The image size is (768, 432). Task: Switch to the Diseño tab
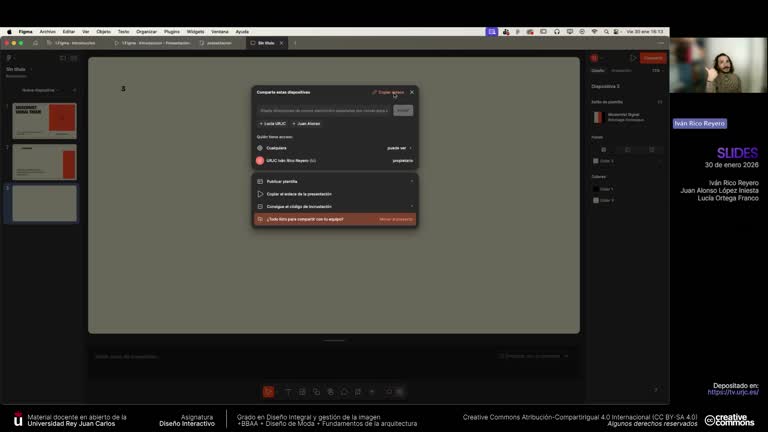(598, 71)
